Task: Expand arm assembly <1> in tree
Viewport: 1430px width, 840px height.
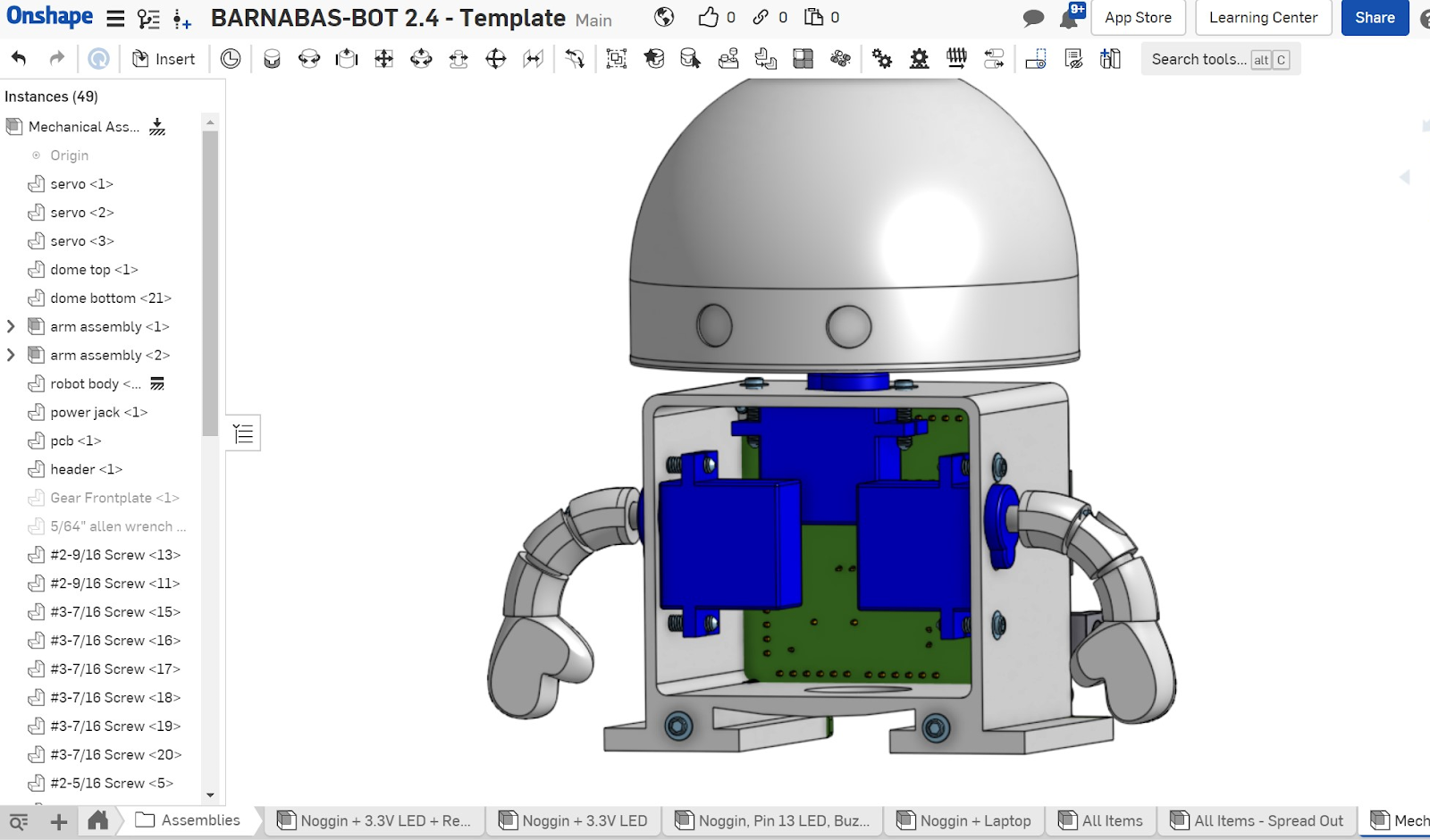Action: click(x=11, y=326)
